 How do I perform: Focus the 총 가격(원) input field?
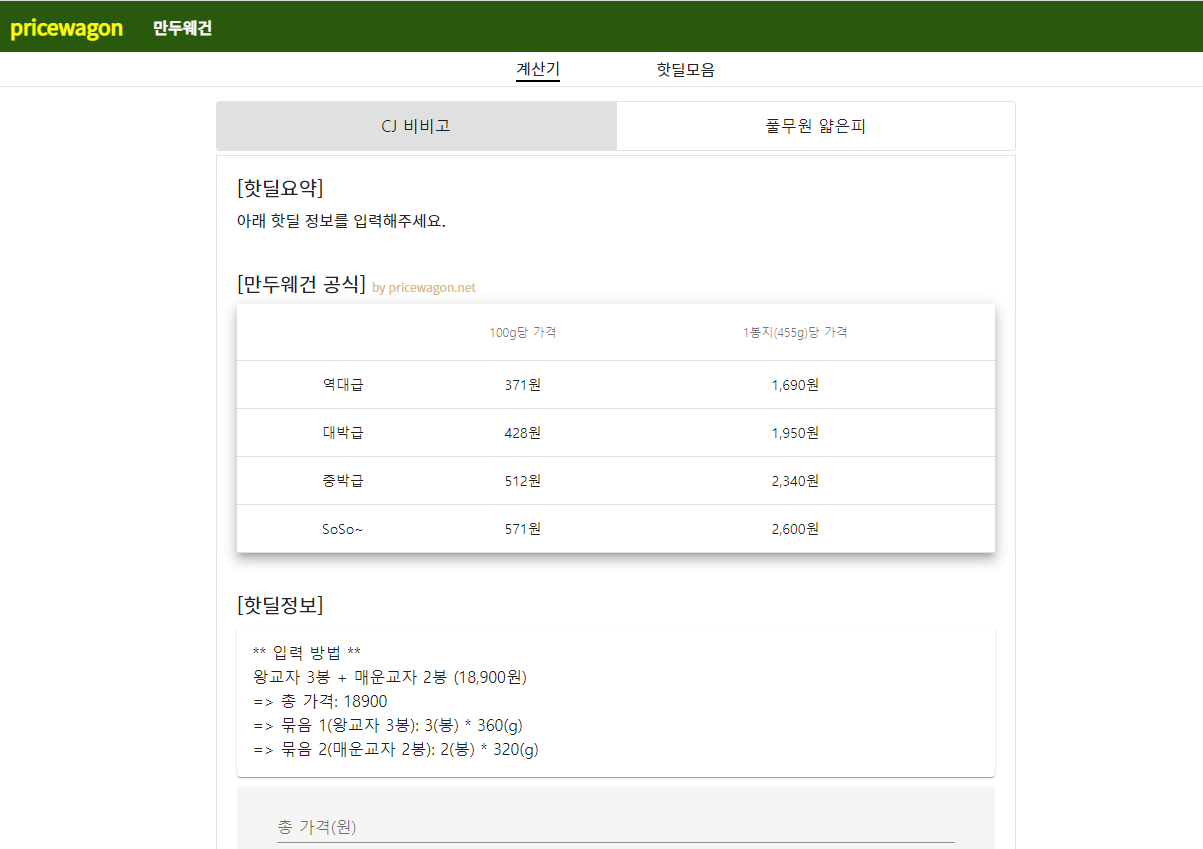tap(616, 827)
